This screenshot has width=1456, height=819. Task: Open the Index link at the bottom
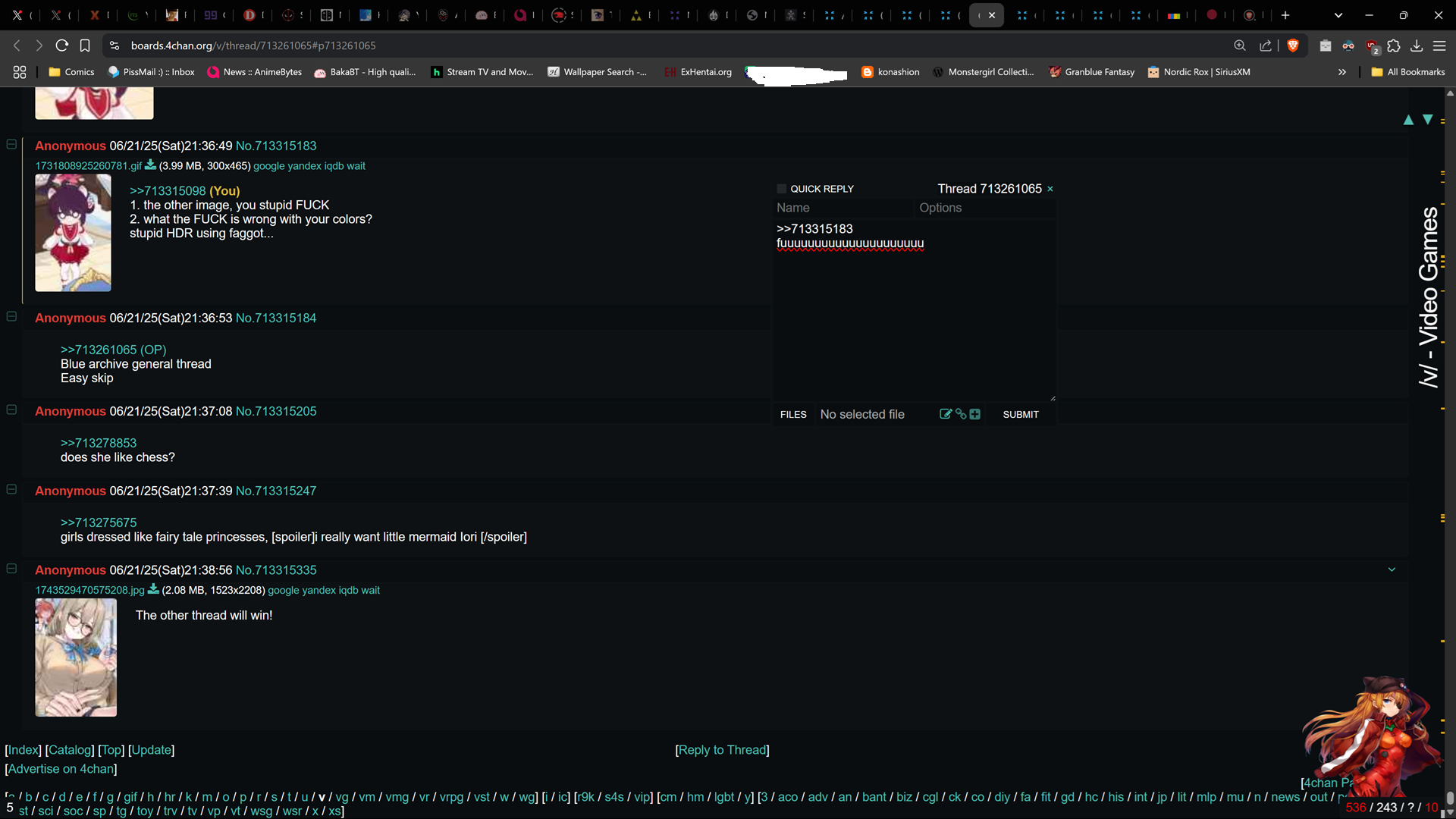click(23, 749)
